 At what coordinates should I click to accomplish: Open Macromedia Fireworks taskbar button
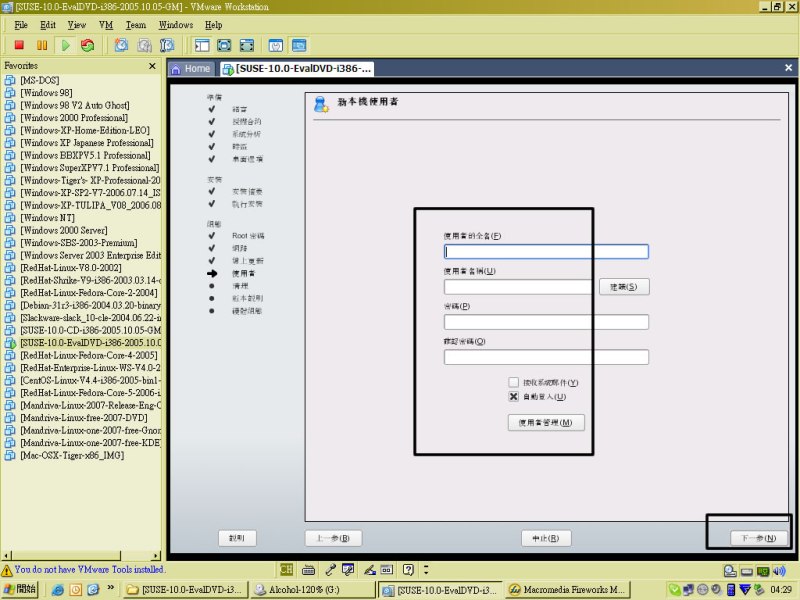point(568,590)
